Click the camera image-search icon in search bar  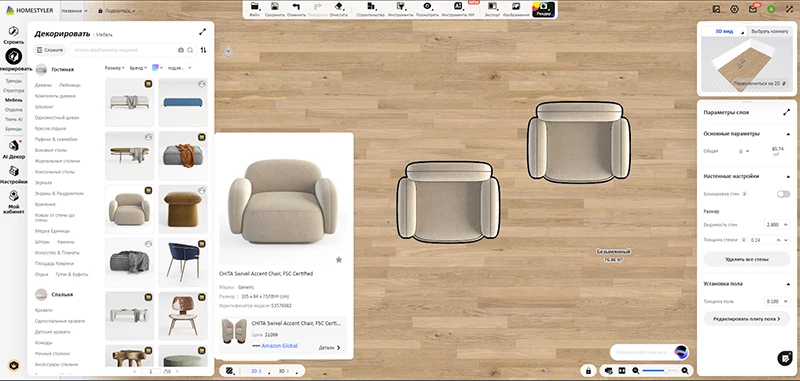coord(181,50)
